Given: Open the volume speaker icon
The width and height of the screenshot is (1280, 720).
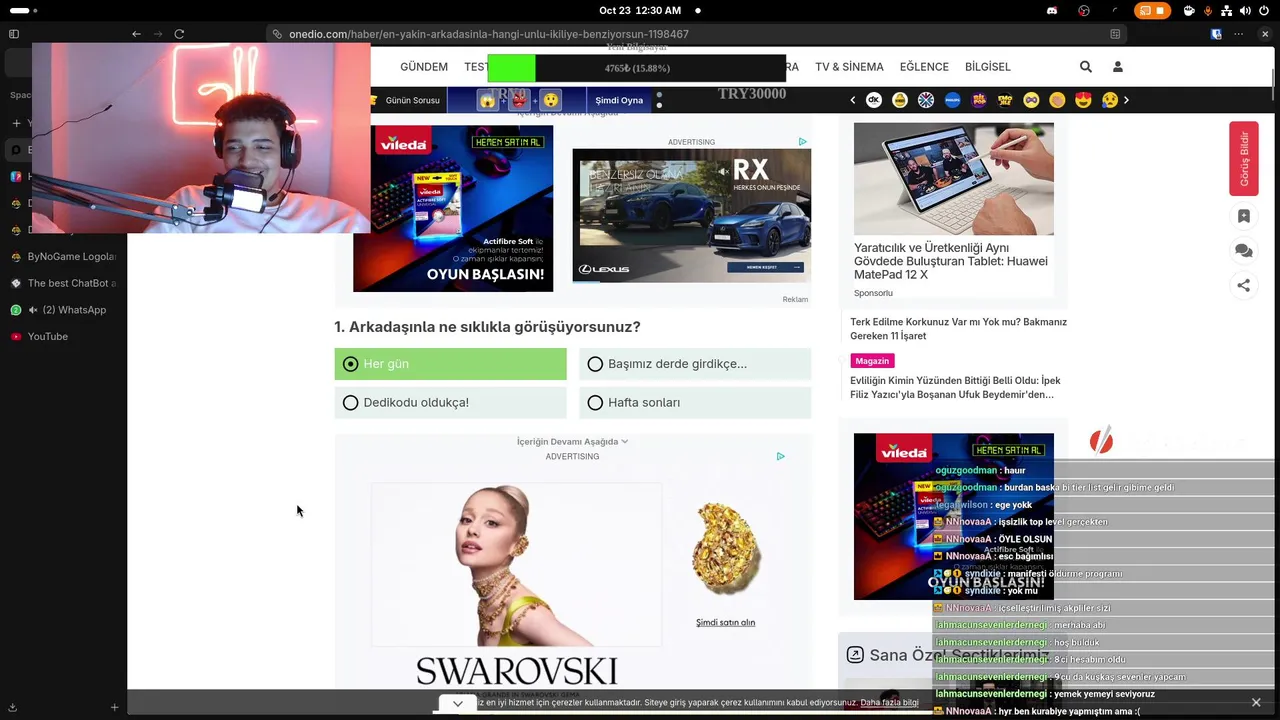Looking at the screenshot, I should [x=1245, y=10].
